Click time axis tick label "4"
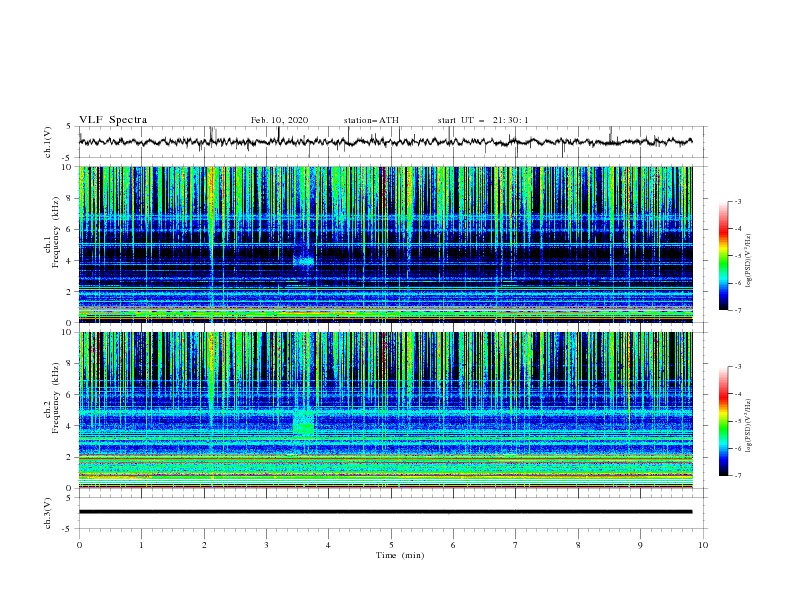The width and height of the screenshot is (792, 612). [x=328, y=545]
